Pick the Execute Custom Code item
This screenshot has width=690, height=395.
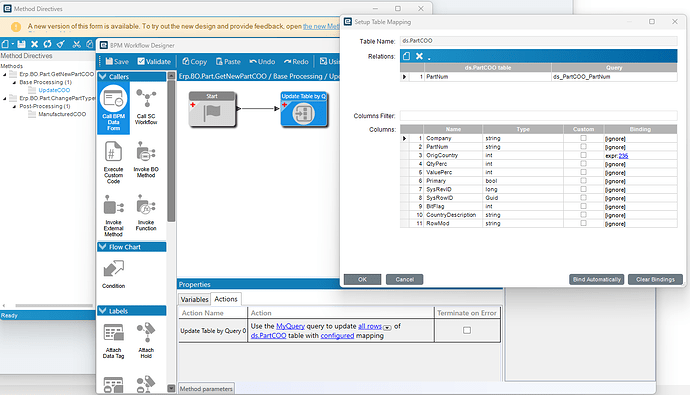click(114, 162)
